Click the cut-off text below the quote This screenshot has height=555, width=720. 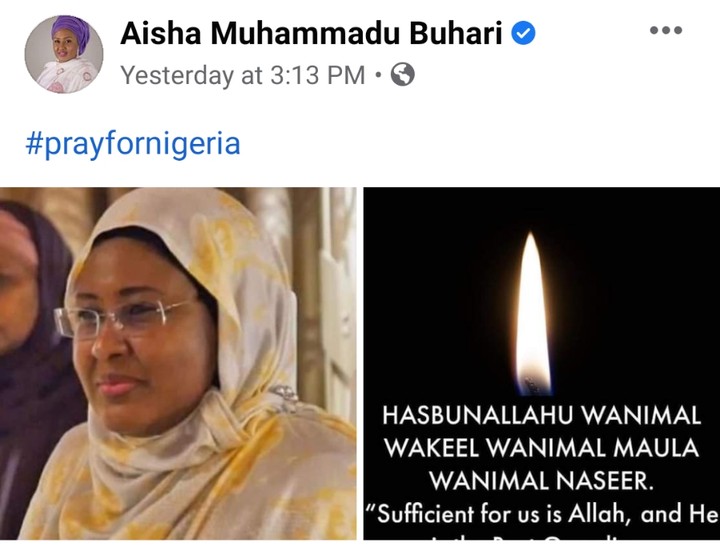point(528,536)
